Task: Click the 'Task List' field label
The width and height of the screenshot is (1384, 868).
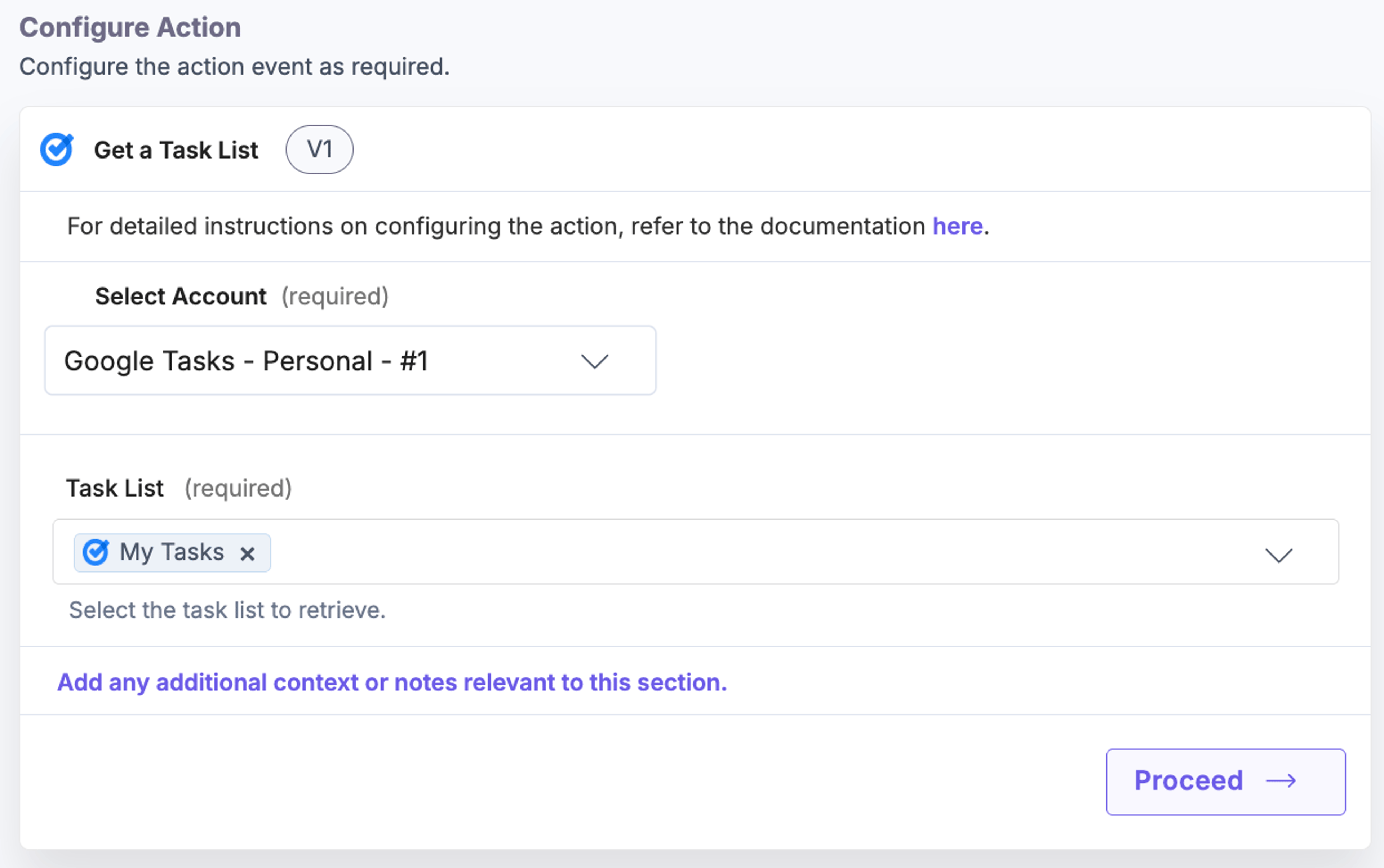Action: pyautogui.click(x=115, y=489)
